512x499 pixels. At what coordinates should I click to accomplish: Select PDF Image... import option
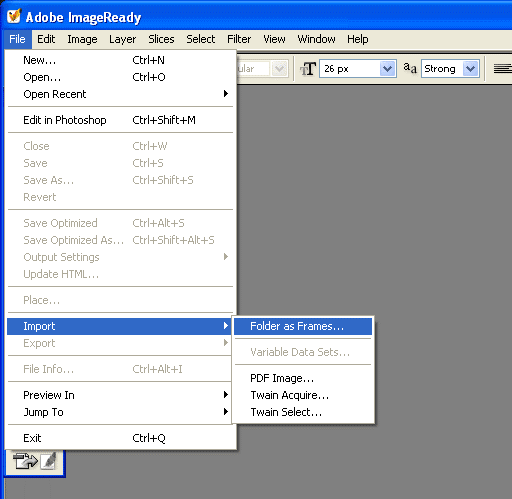click(303, 378)
